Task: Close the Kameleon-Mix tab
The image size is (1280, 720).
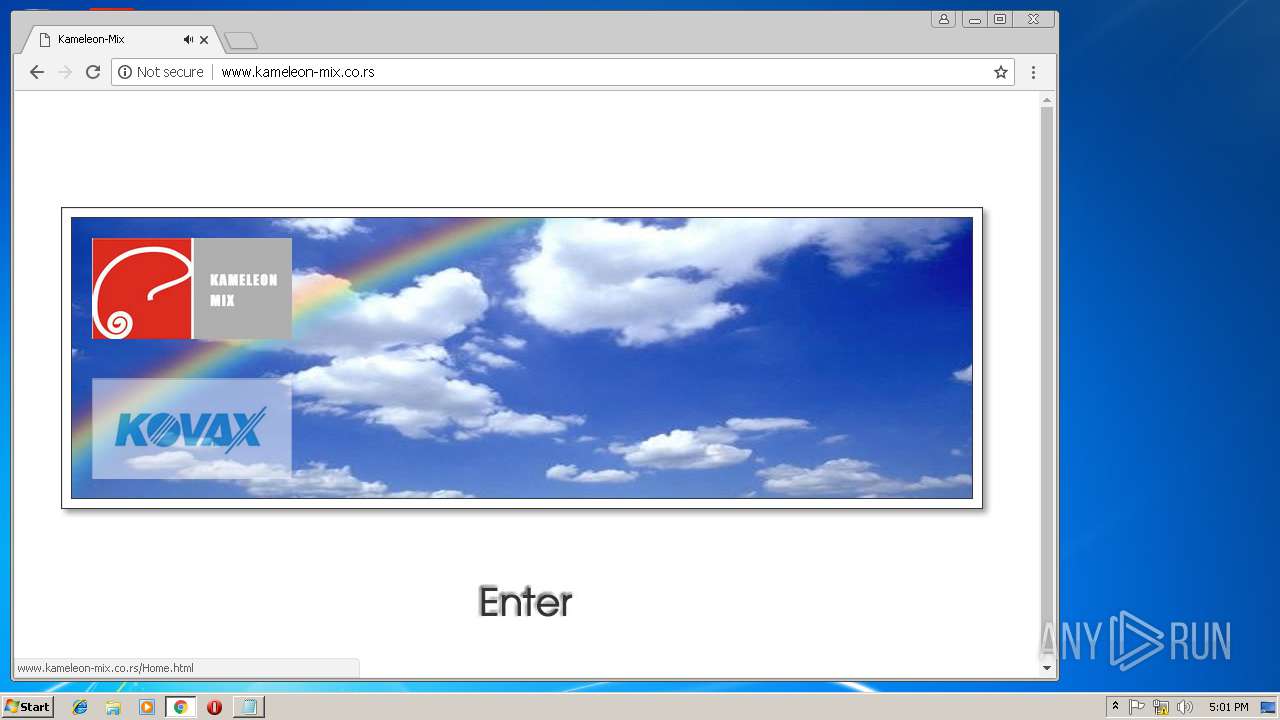Action: (204, 40)
